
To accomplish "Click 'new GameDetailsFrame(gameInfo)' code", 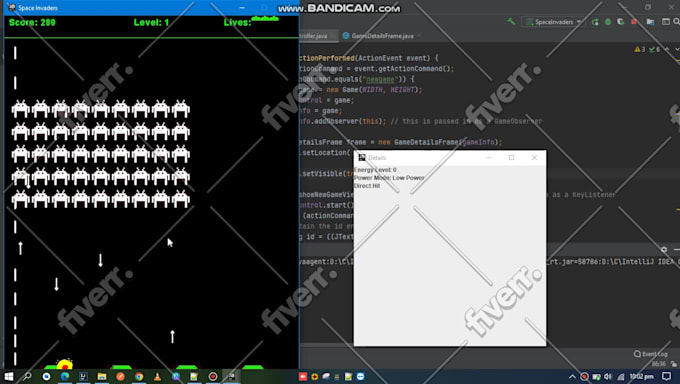I will pyautogui.click(x=440, y=142).
